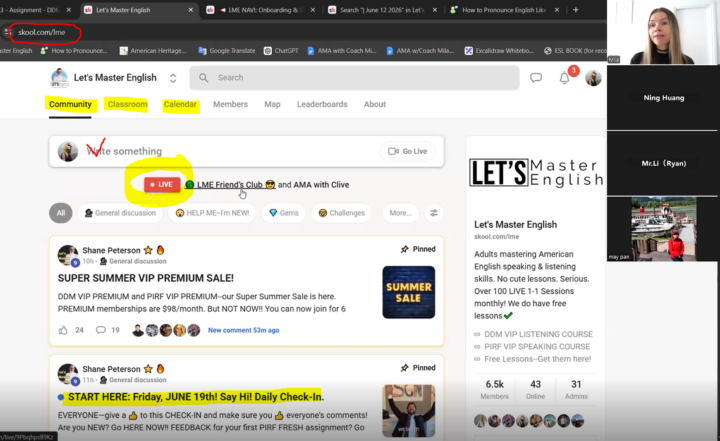Open the START HERE post thumbnail image
Screen dimensions: 720x441
tap(409, 411)
